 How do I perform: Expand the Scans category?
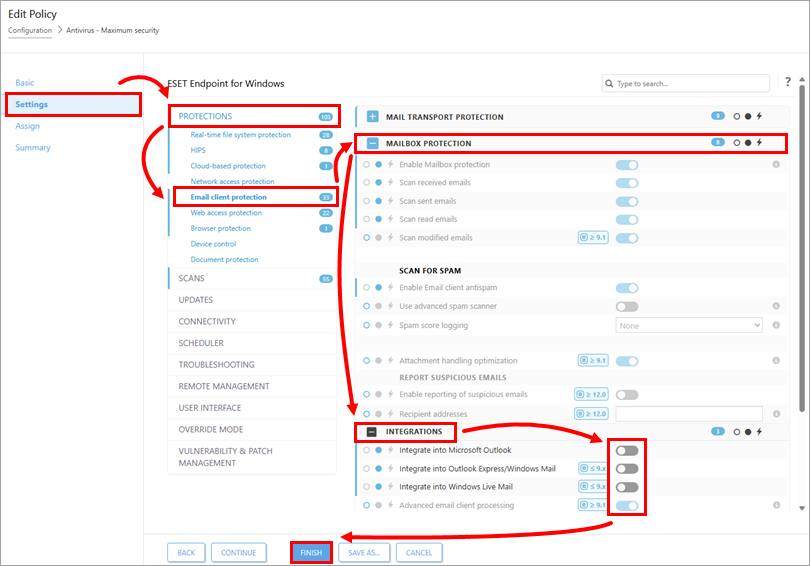click(x=253, y=278)
